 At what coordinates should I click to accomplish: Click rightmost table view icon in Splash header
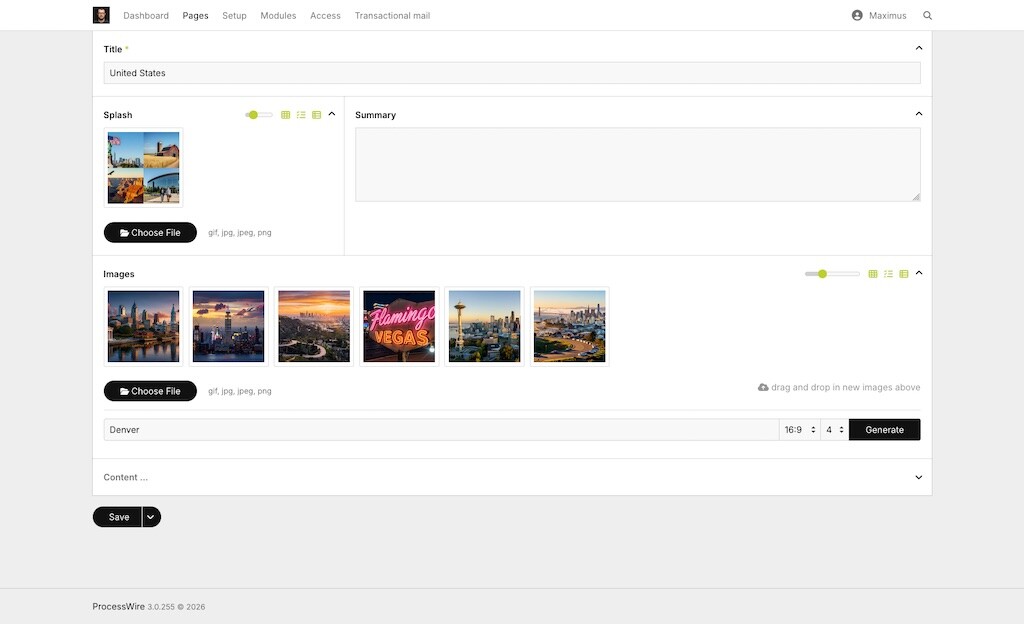point(316,115)
